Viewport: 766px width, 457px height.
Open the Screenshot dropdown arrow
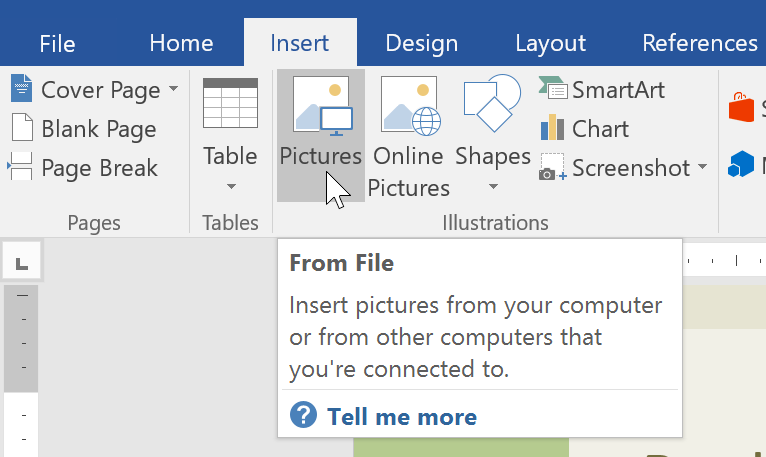point(702,167)
